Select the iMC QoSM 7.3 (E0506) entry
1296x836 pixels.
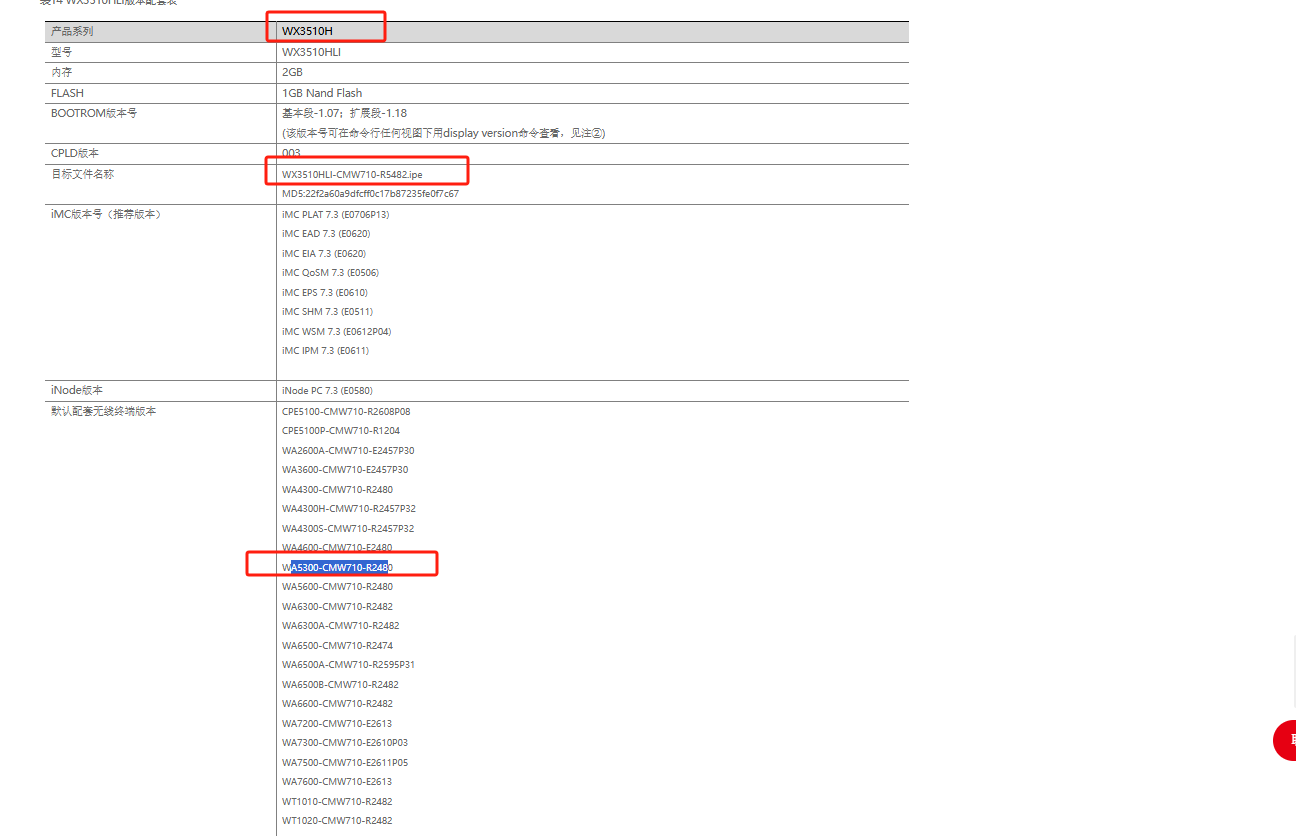(x=330, y=273)
